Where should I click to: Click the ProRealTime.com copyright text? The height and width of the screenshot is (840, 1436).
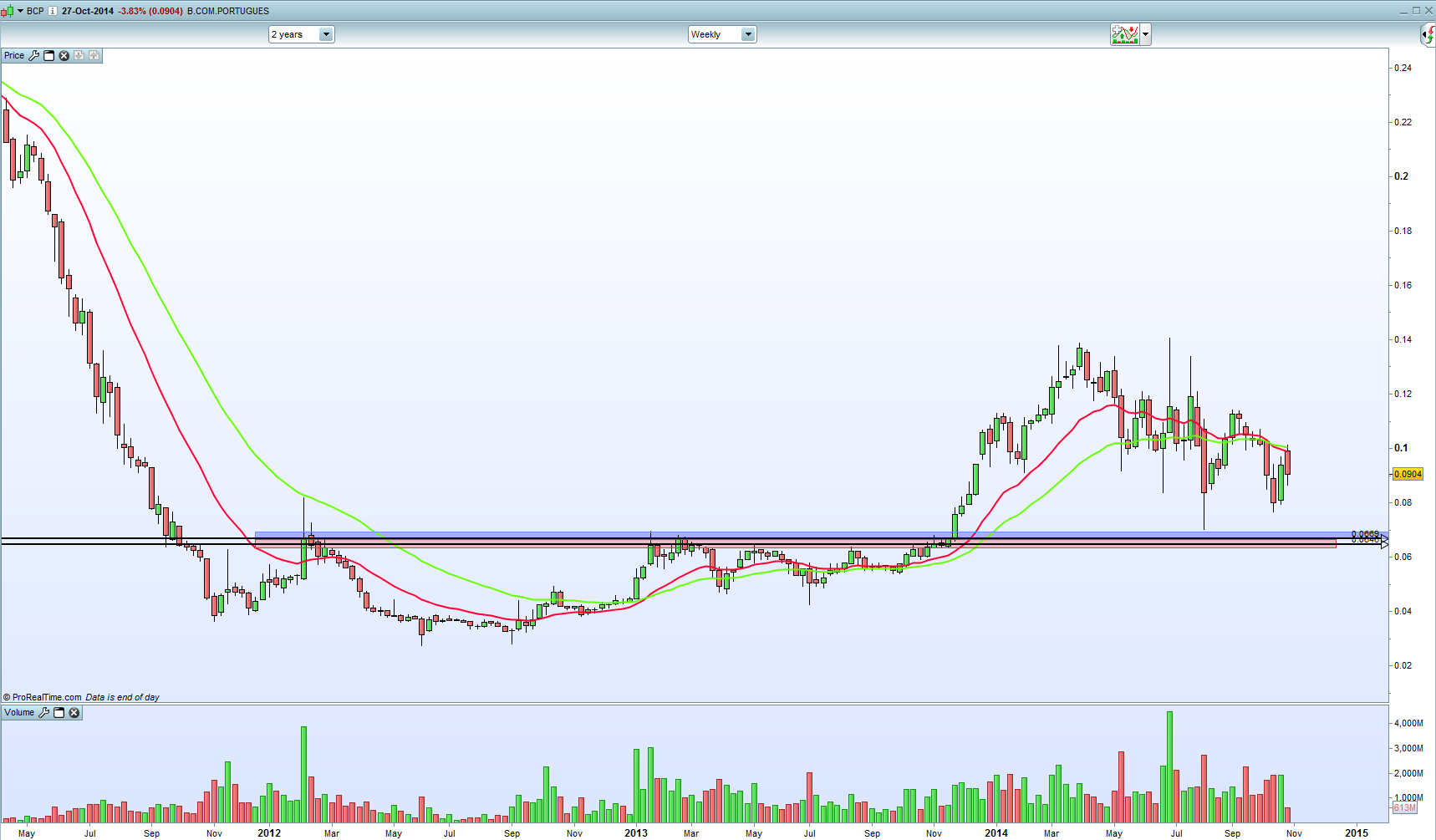[x=43, y=697]
